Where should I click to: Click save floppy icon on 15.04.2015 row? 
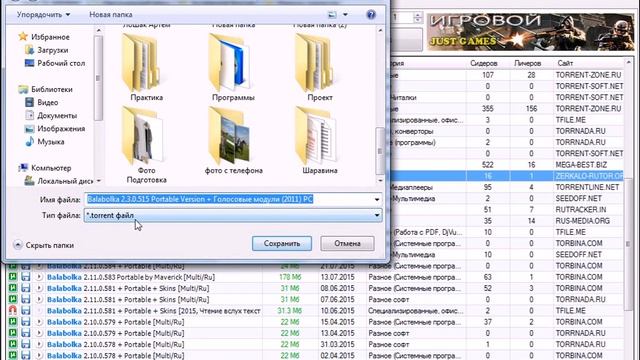[26, 322]
